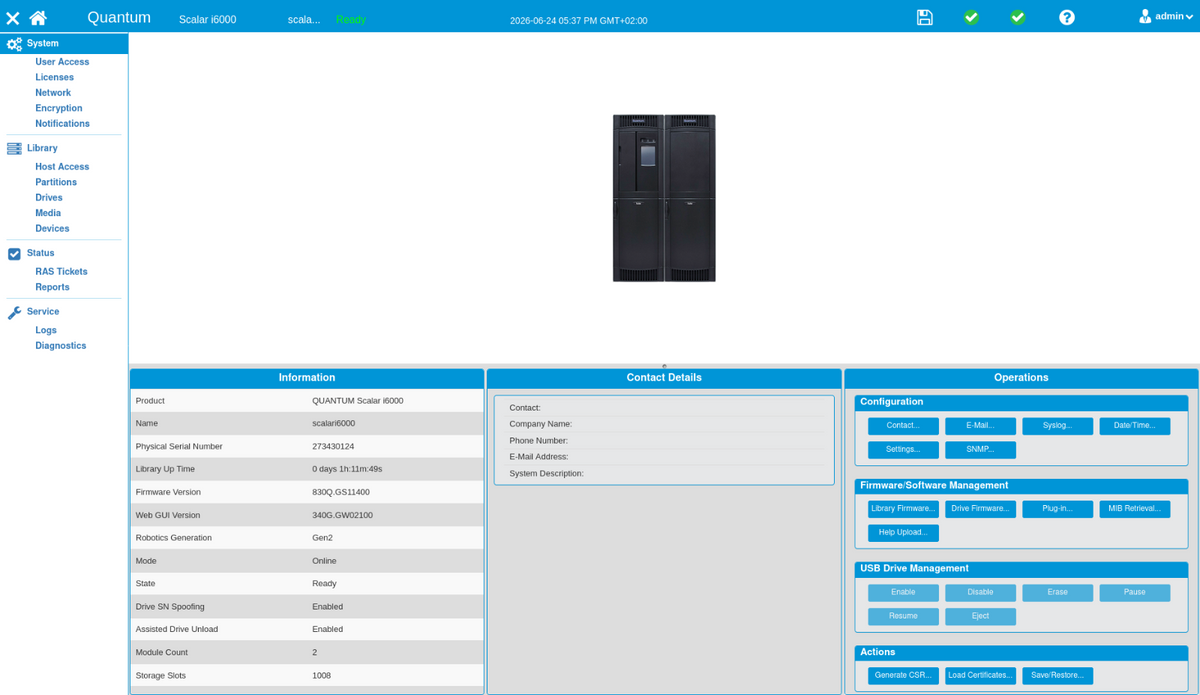This screenshot has height=695, width=1200.
Task: Click the splitter handle below library image
Action: point(664,366)
